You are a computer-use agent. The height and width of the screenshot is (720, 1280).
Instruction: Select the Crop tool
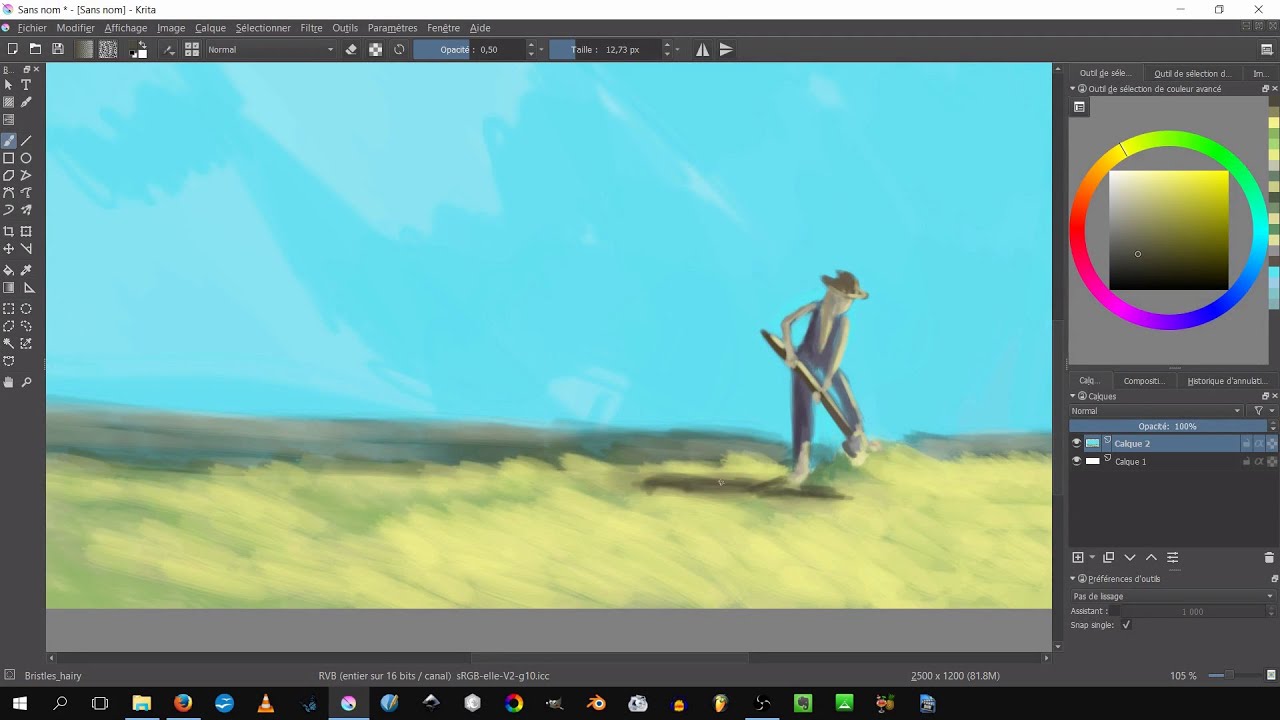pos(9,231)
